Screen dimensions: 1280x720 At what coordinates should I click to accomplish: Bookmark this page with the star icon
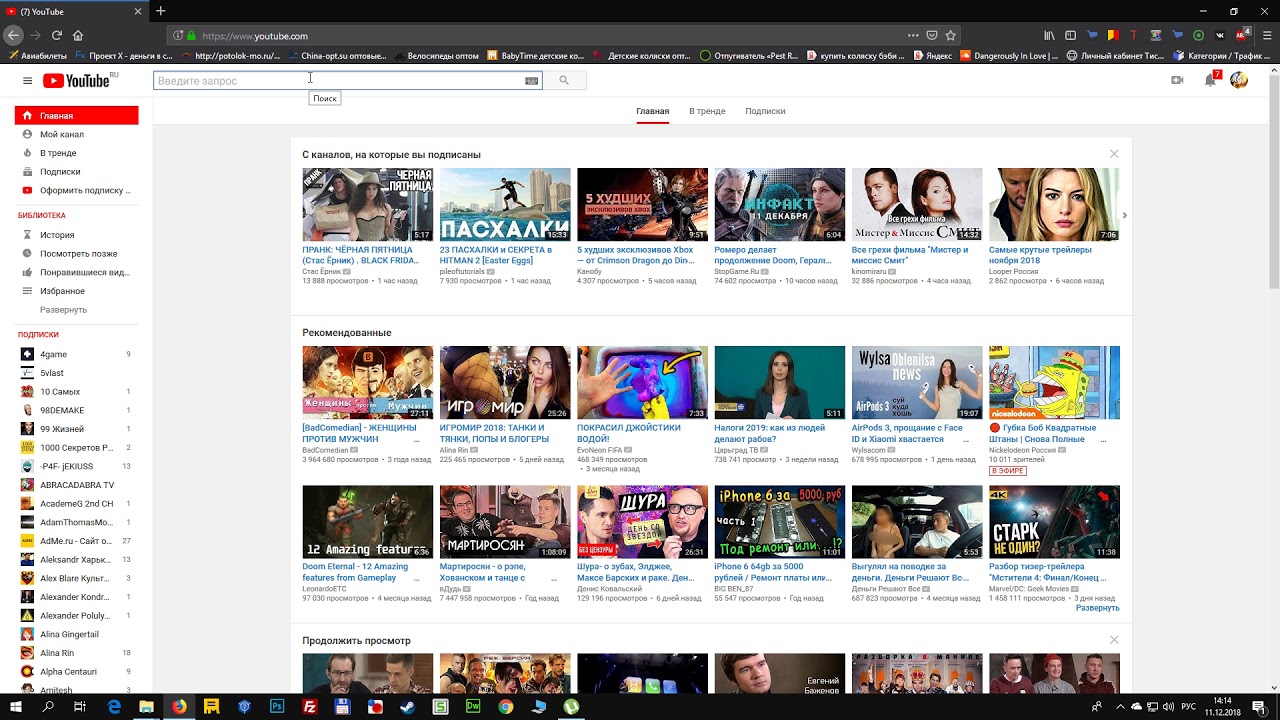(950, 35)
